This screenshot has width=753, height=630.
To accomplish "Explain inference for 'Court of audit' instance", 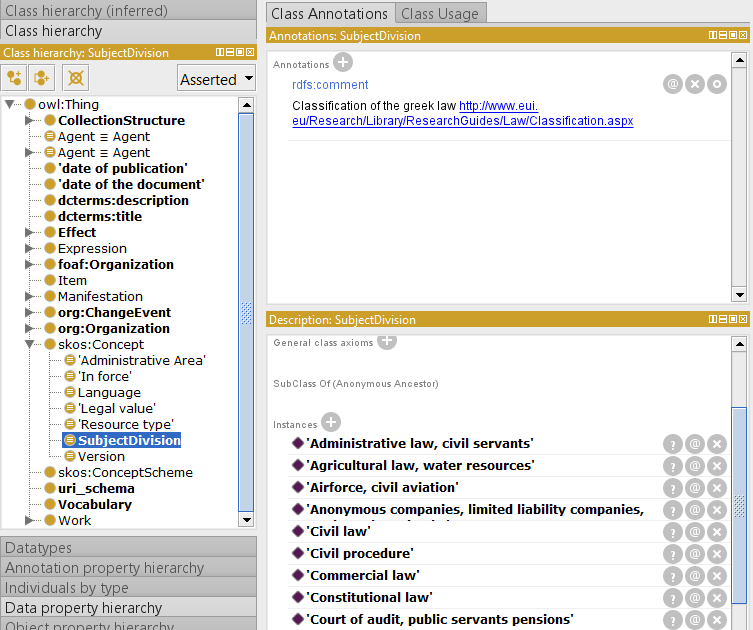I will pos(673,620).
